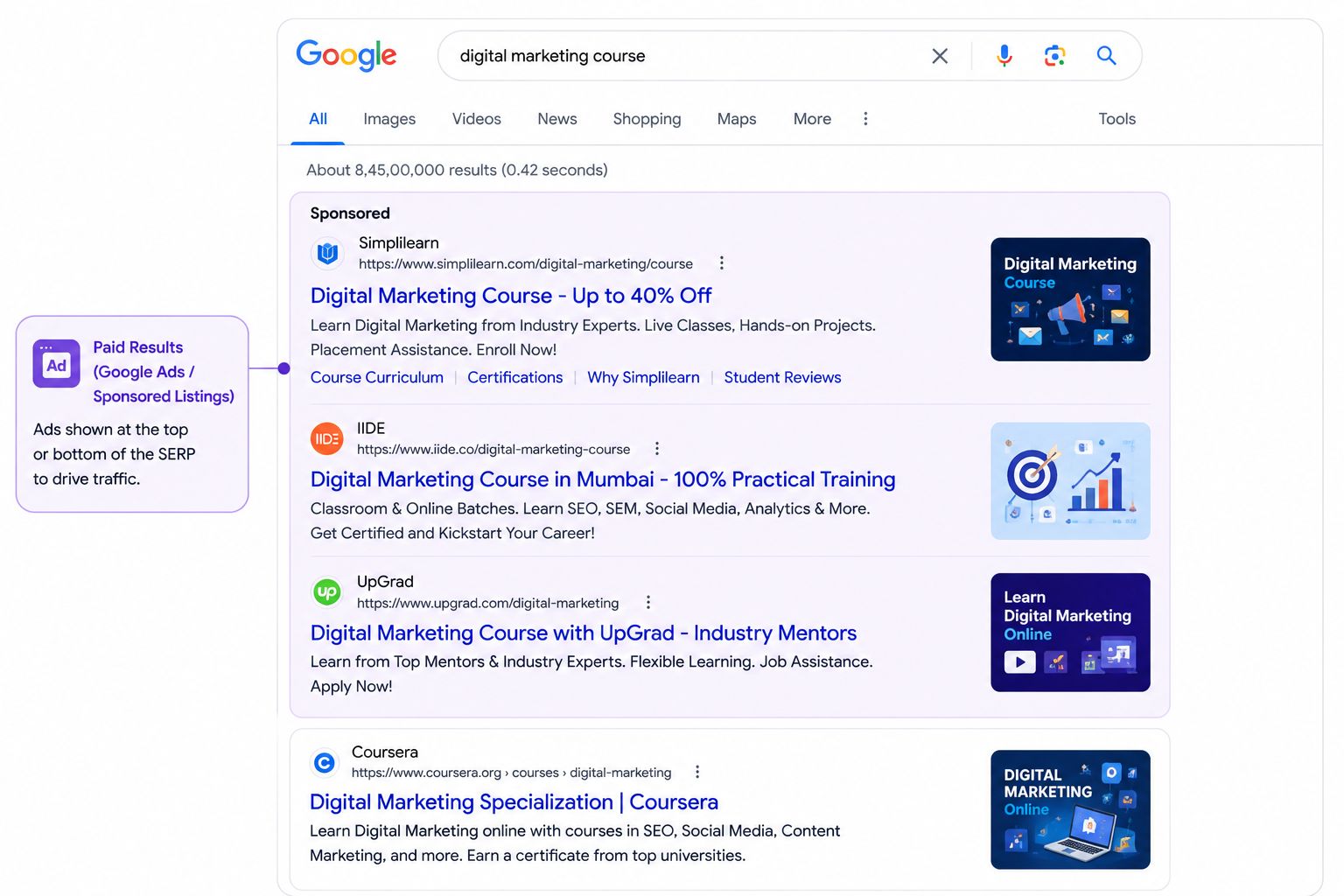
Task: Submit search with the magnifying glass icon
Action: 1106,56
